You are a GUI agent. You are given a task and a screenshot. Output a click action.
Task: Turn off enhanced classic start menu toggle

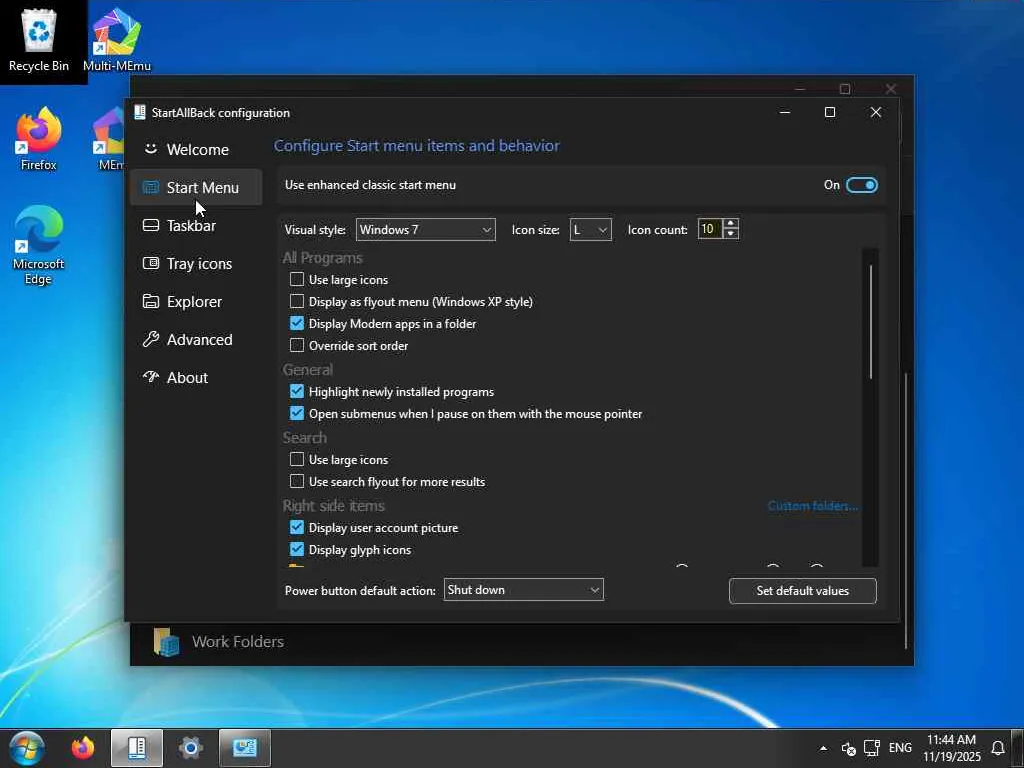click(861, 185)
